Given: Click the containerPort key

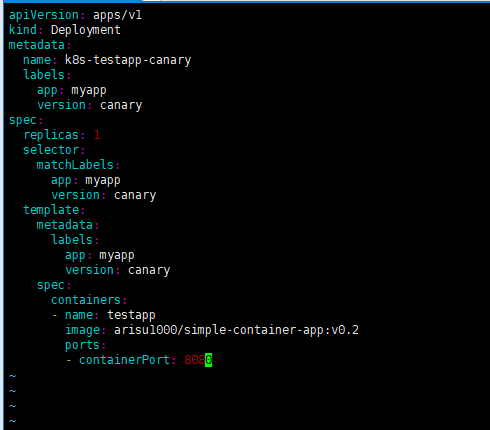Looking at the screenshot, I should coord(124,360).
